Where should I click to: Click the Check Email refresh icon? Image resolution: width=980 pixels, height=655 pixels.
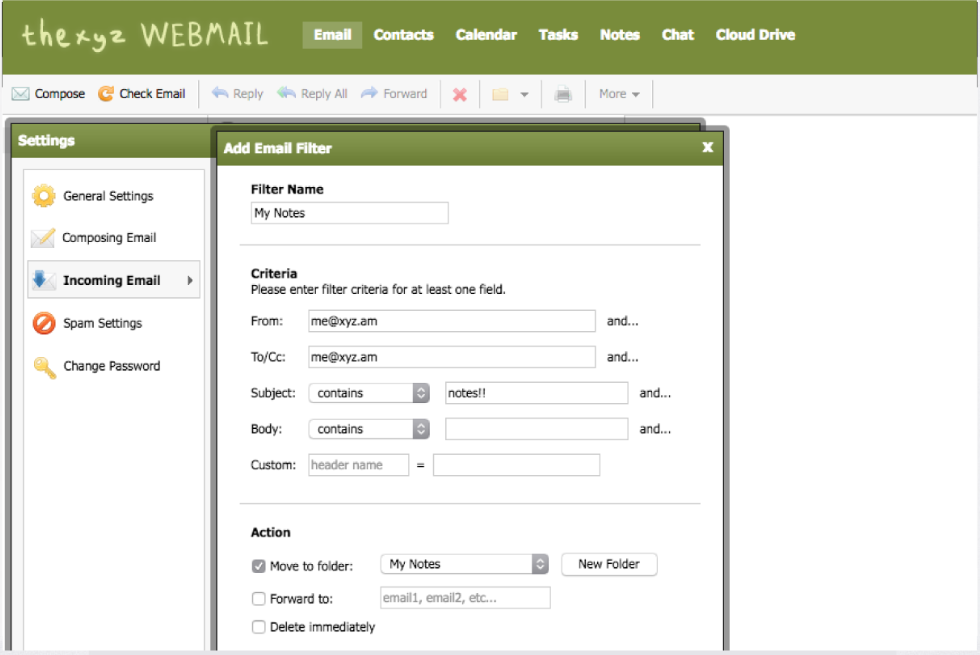tap(106, 94)
